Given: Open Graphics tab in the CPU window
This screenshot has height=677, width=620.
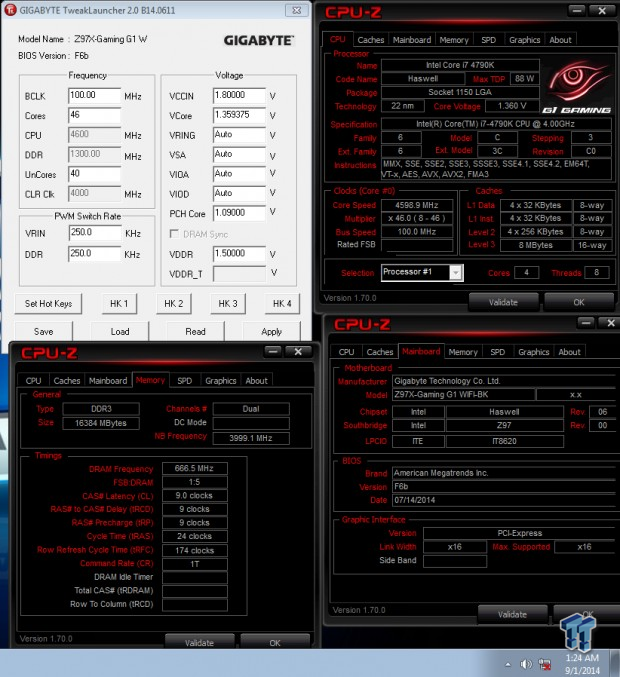Looking at the screenshot, I should click(x=525, y=40).
